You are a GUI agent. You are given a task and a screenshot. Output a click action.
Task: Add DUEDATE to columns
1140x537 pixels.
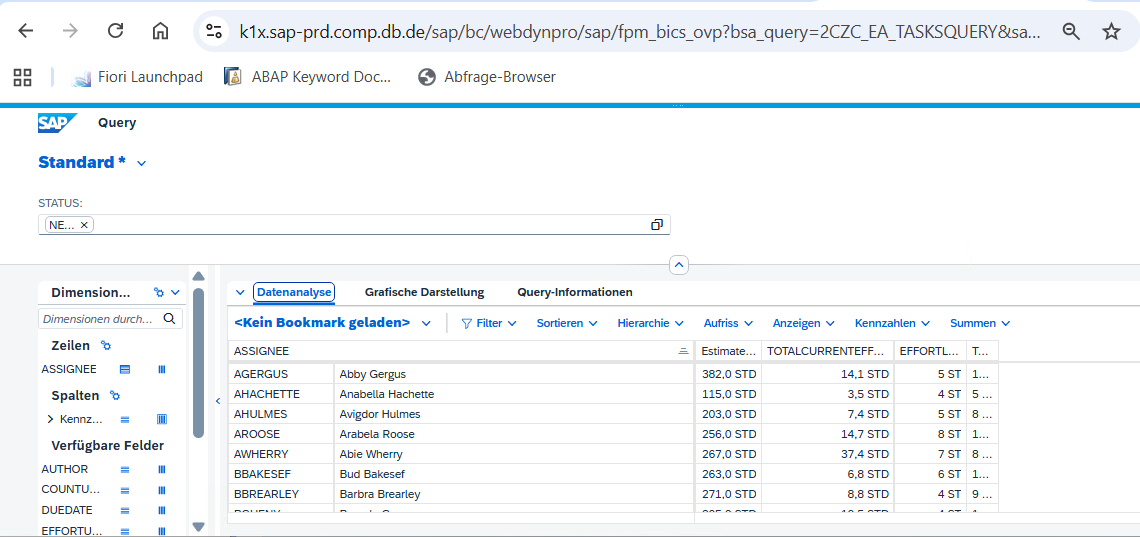point(162,511)
